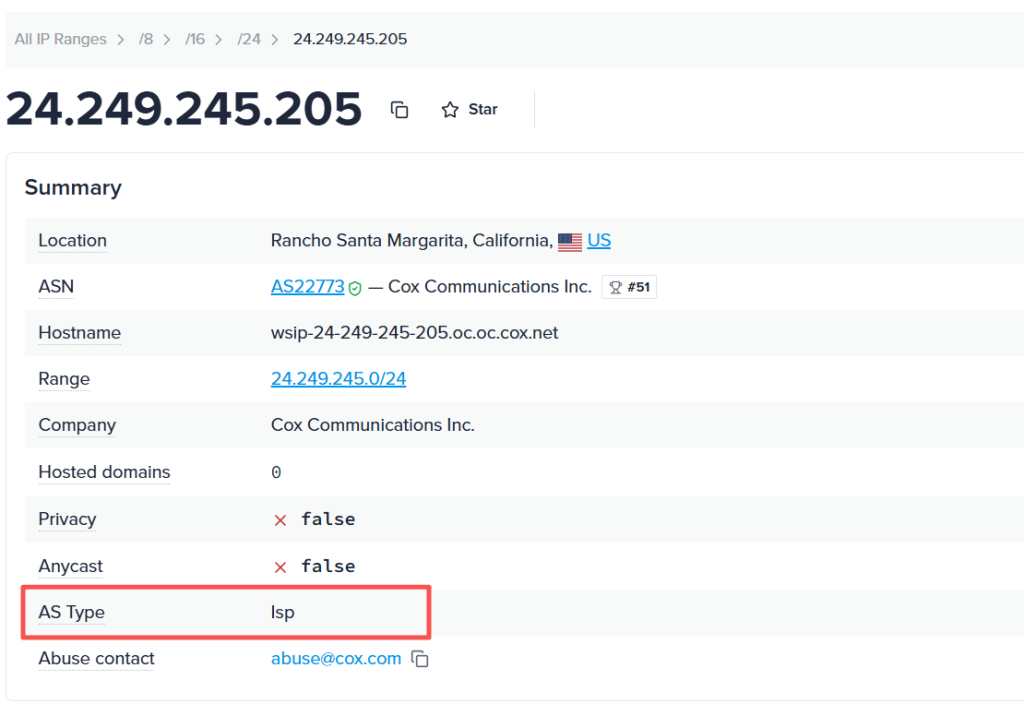Click the Privacy value false

(328, 519)
